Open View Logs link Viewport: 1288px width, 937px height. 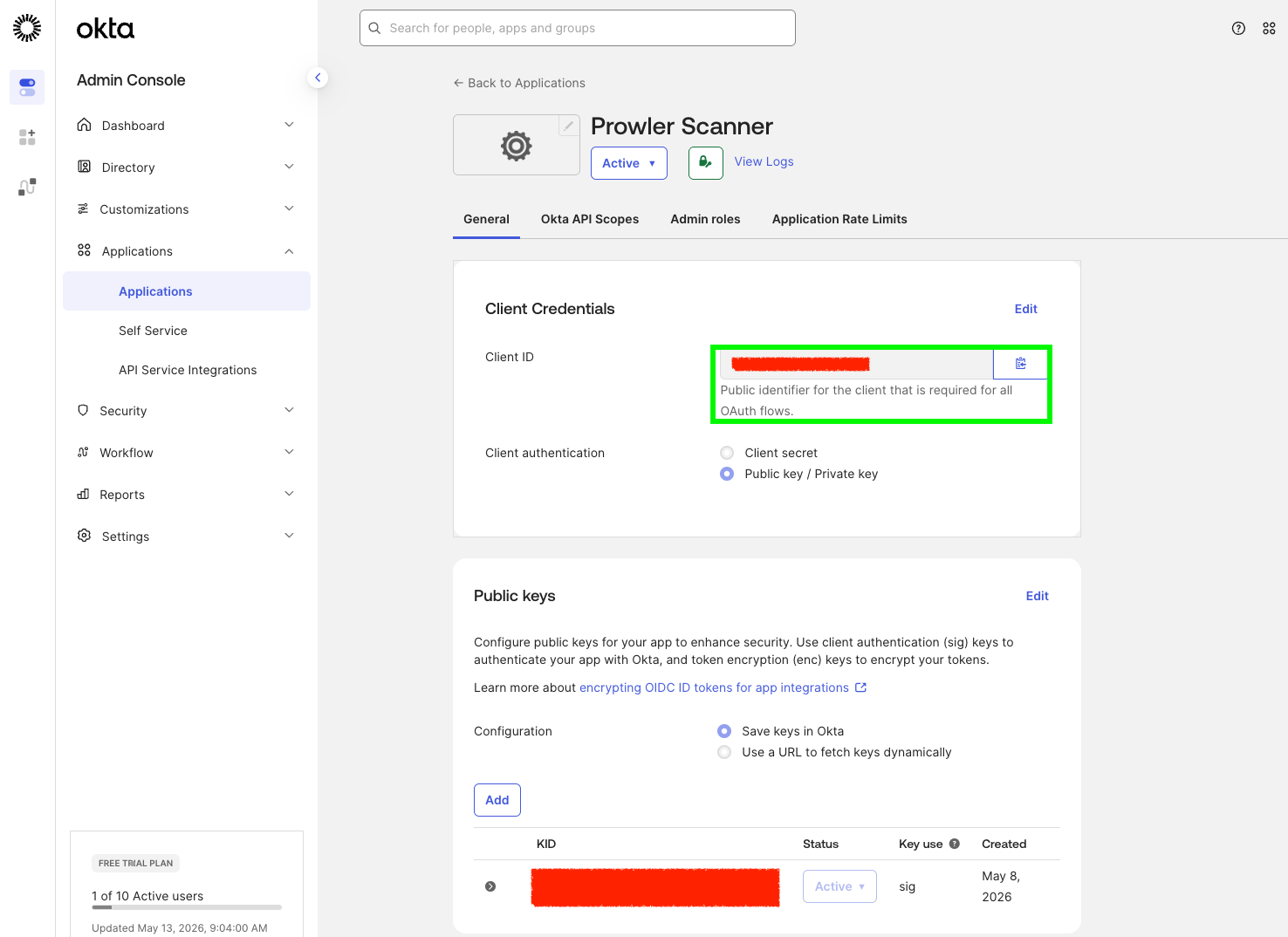pos(764,161)
